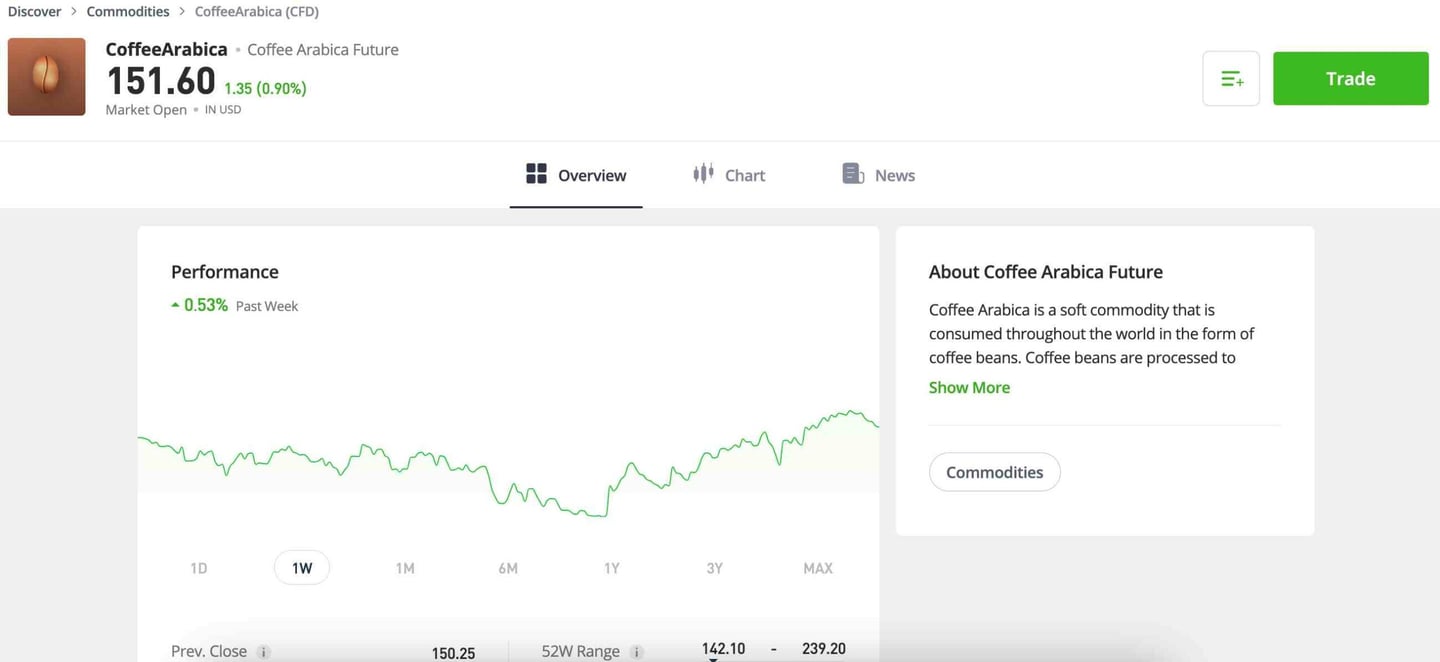Viewport: 1440px width, 662px height.
Task: Click the coffee bean instrument thumbnail
Action: [46, 77]
